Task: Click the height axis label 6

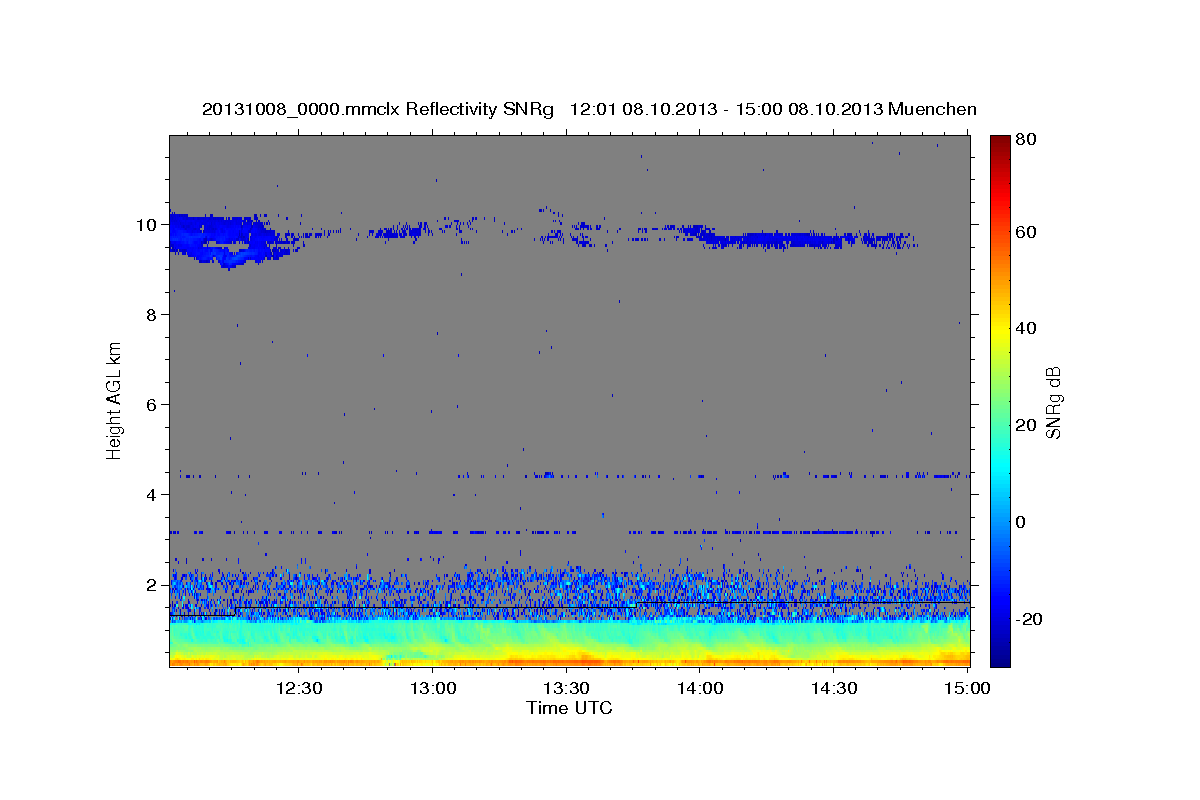Action: click(153, 405)
